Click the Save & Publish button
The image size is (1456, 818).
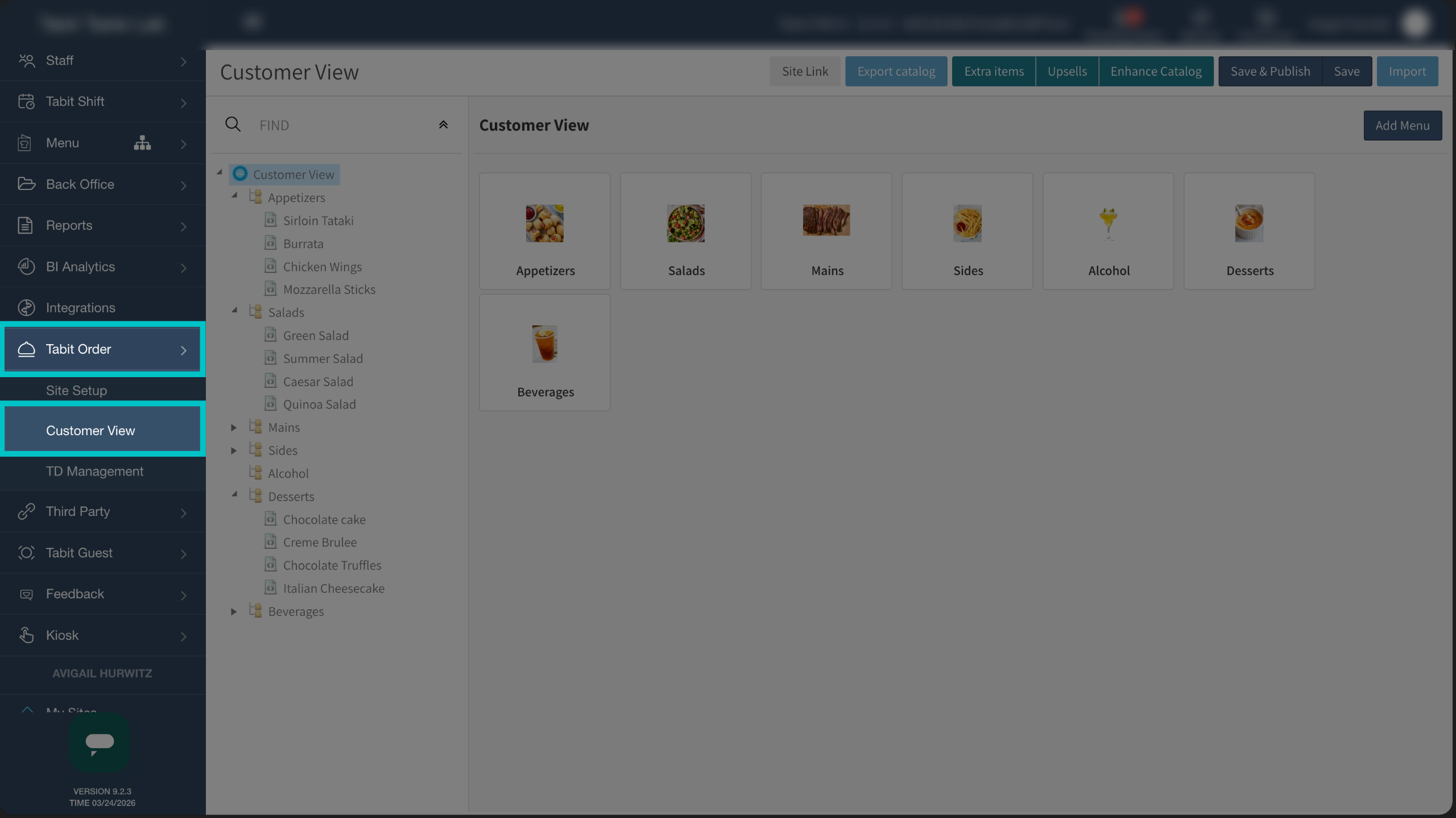[x=1270, y=71]
